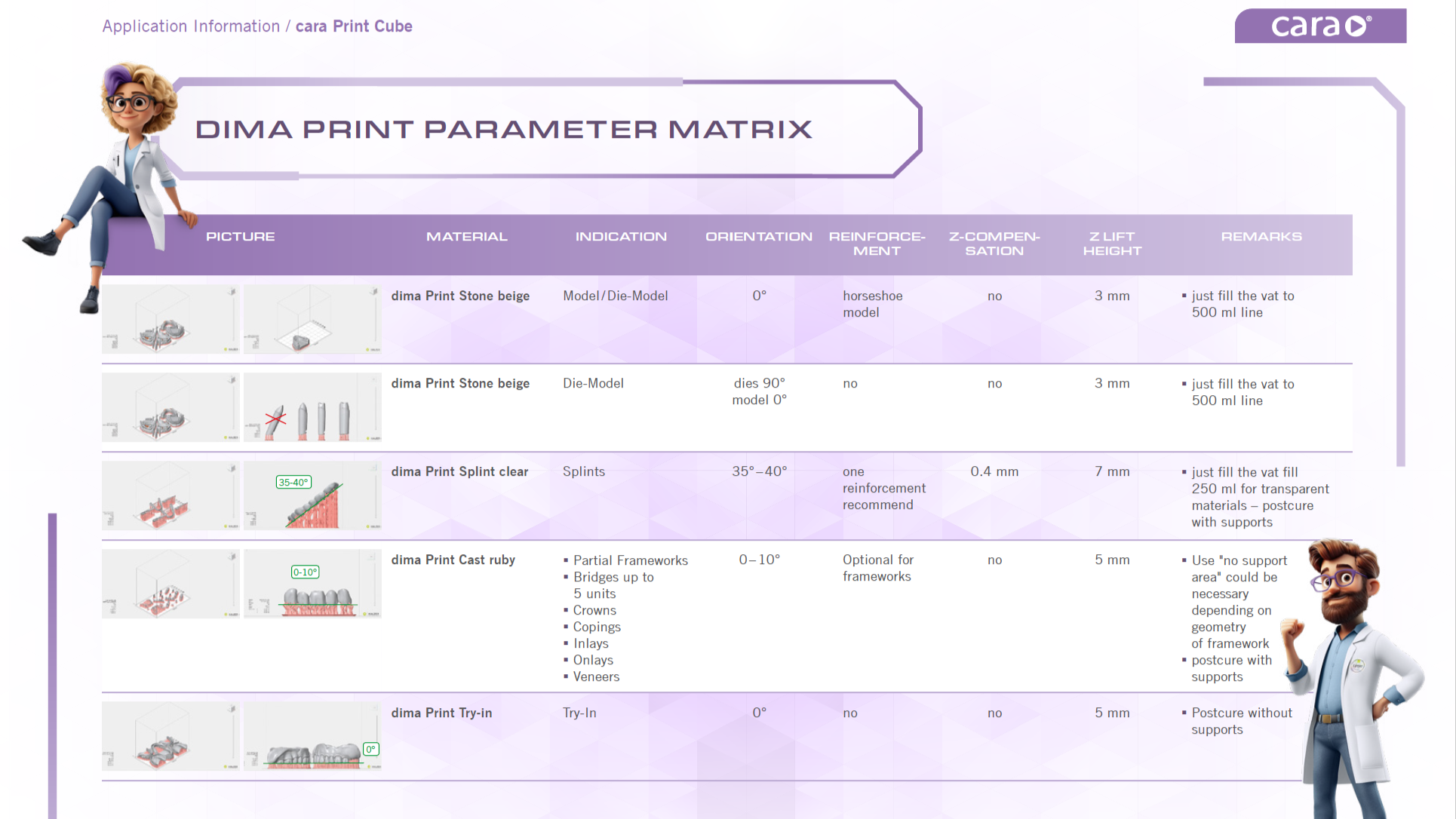Click the dima Print Cast ruby material name
Viewport: 1456px width, 819px height.
click(453, 560)
